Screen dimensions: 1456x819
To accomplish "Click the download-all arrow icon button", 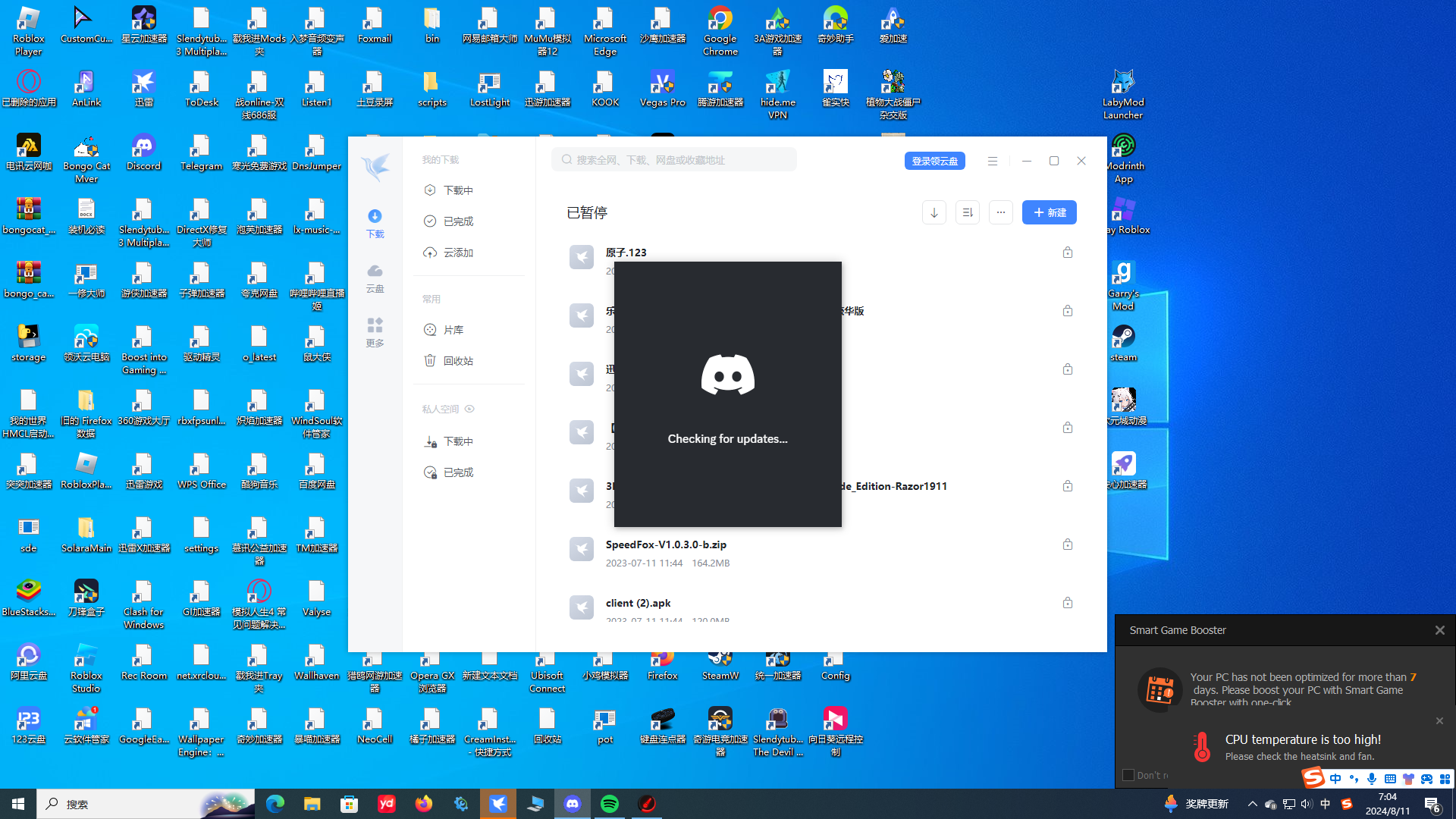I will pos(934,213).
